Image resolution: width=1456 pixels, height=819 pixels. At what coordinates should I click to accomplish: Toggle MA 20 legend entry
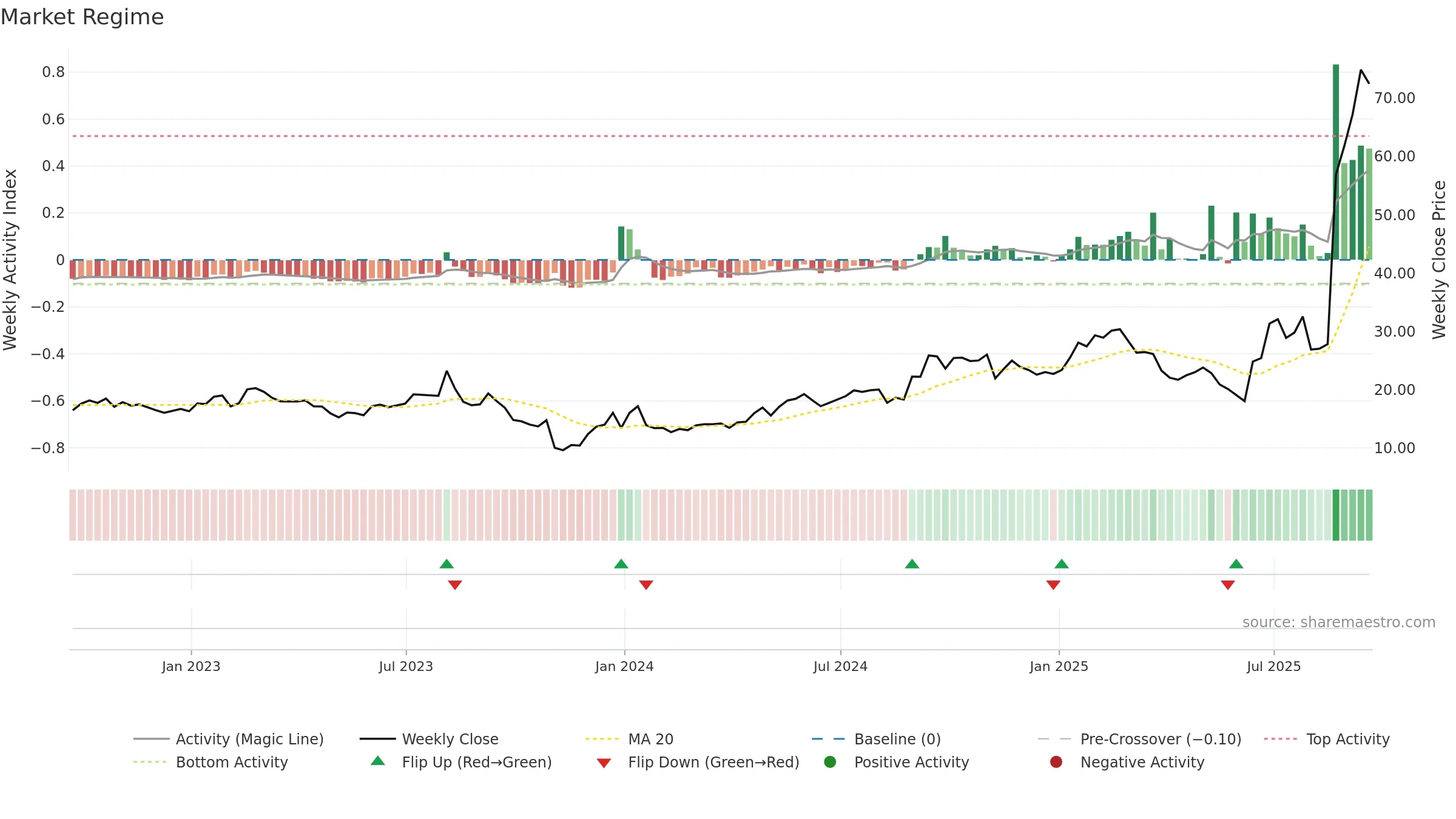point(630,739)
